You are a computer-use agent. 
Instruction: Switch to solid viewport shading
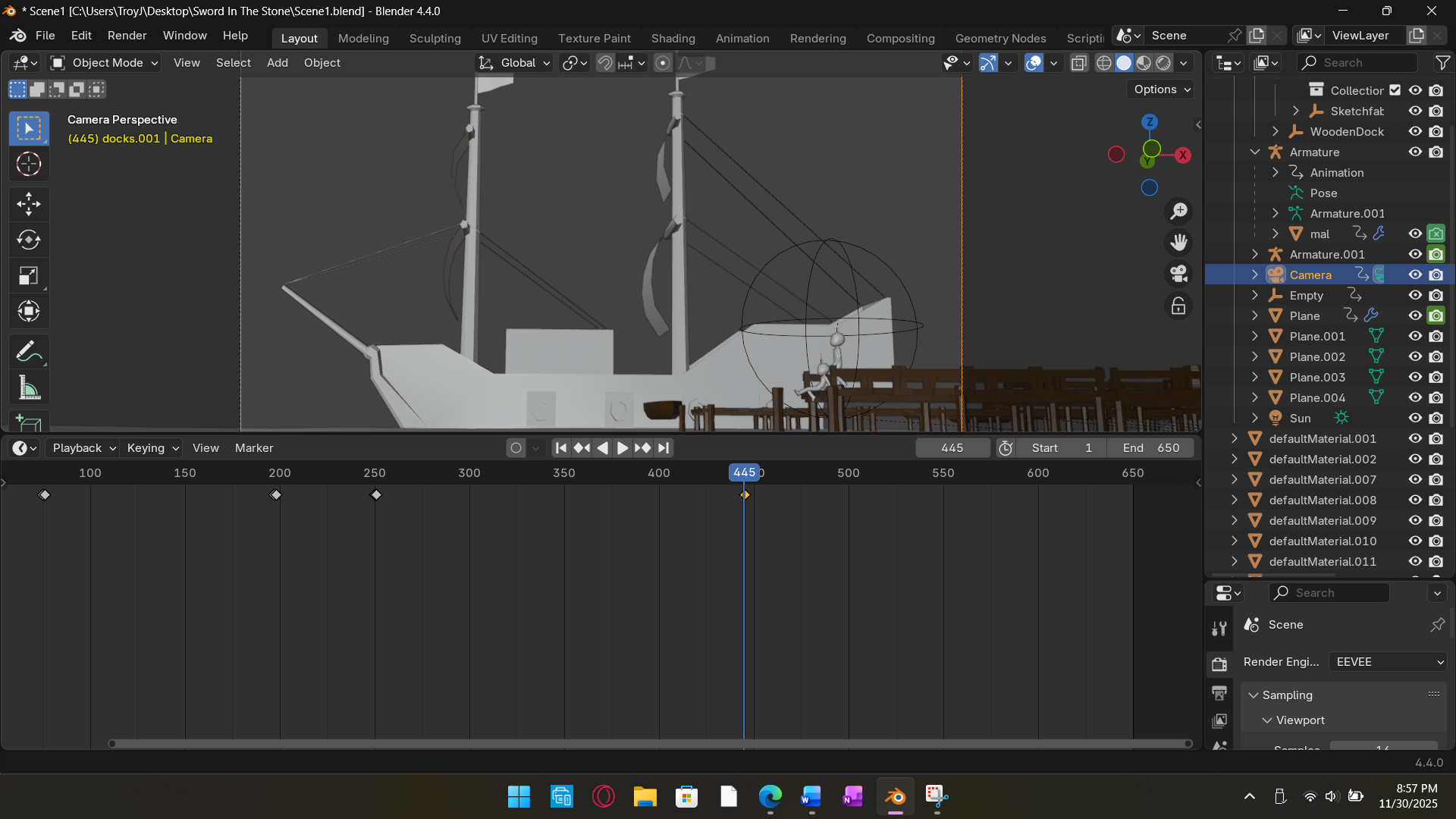pyautogui.click(x=1124, y=63)
